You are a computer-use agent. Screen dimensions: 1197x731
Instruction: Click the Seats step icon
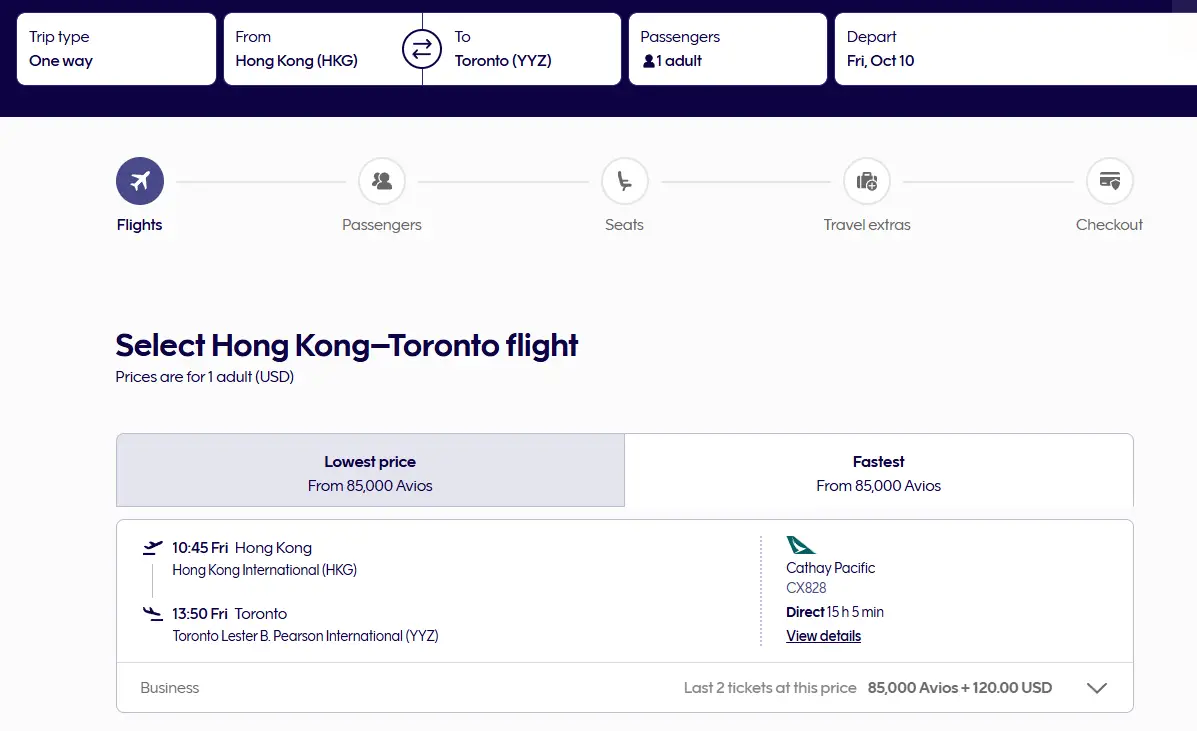pyautogui.click(x=624, y=181)
